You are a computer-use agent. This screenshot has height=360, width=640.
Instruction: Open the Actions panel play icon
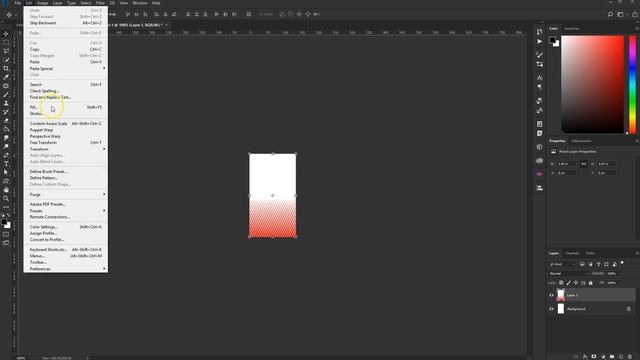[540, 41]
